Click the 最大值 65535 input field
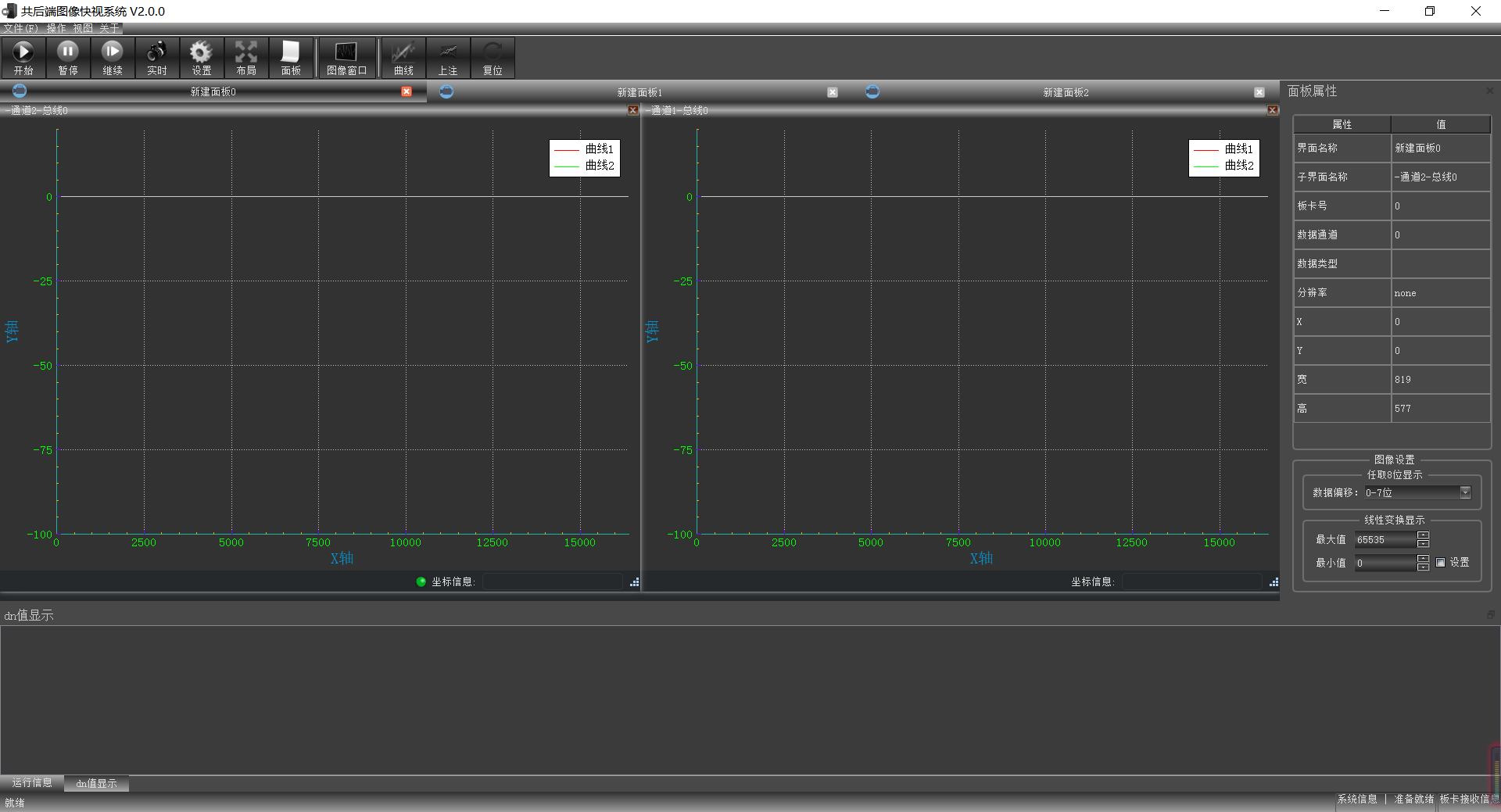 coord(1385,540)
